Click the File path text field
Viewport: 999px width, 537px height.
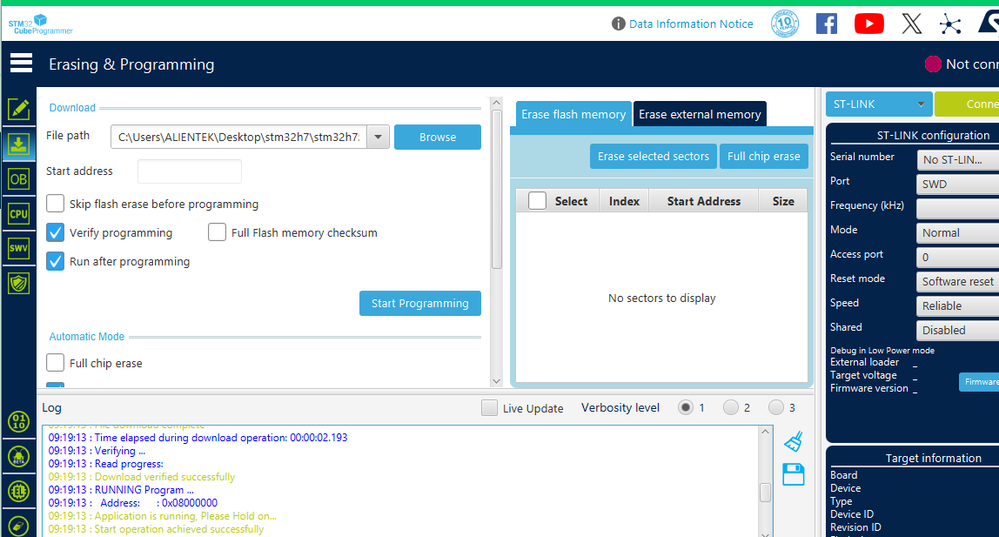[239, 137]
